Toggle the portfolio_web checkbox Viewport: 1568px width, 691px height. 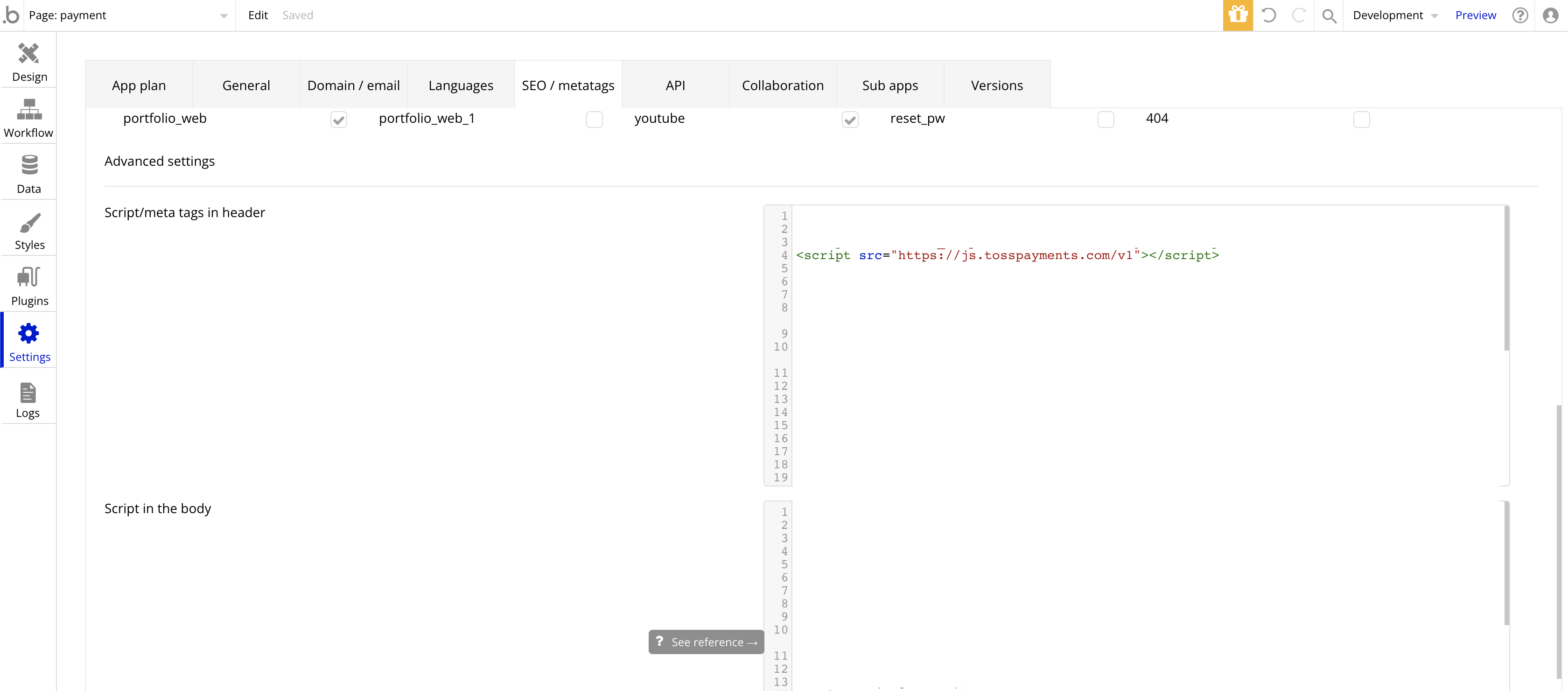tap(339, 120)
